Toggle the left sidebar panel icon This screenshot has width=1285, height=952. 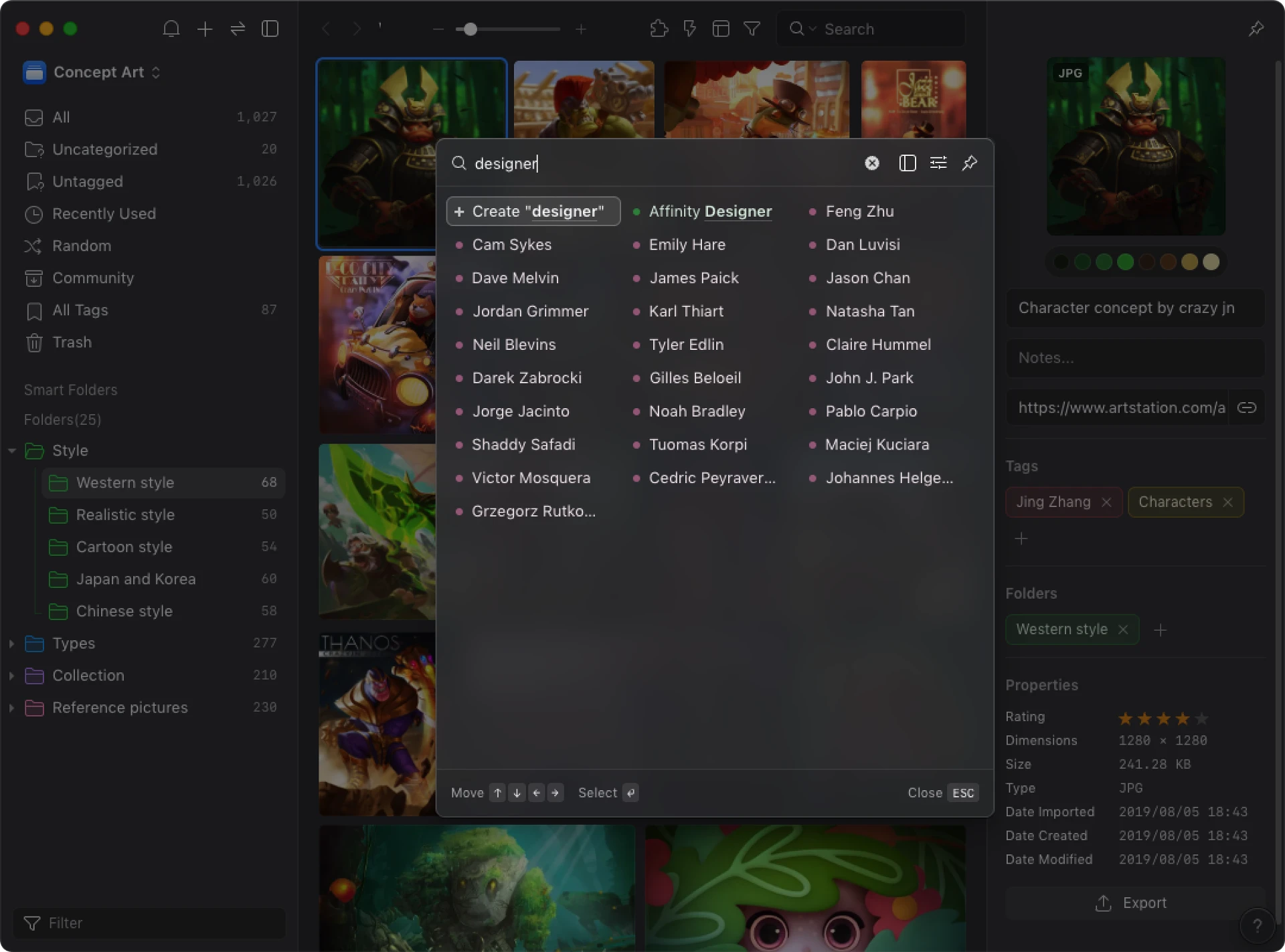(x=270, y=29)
